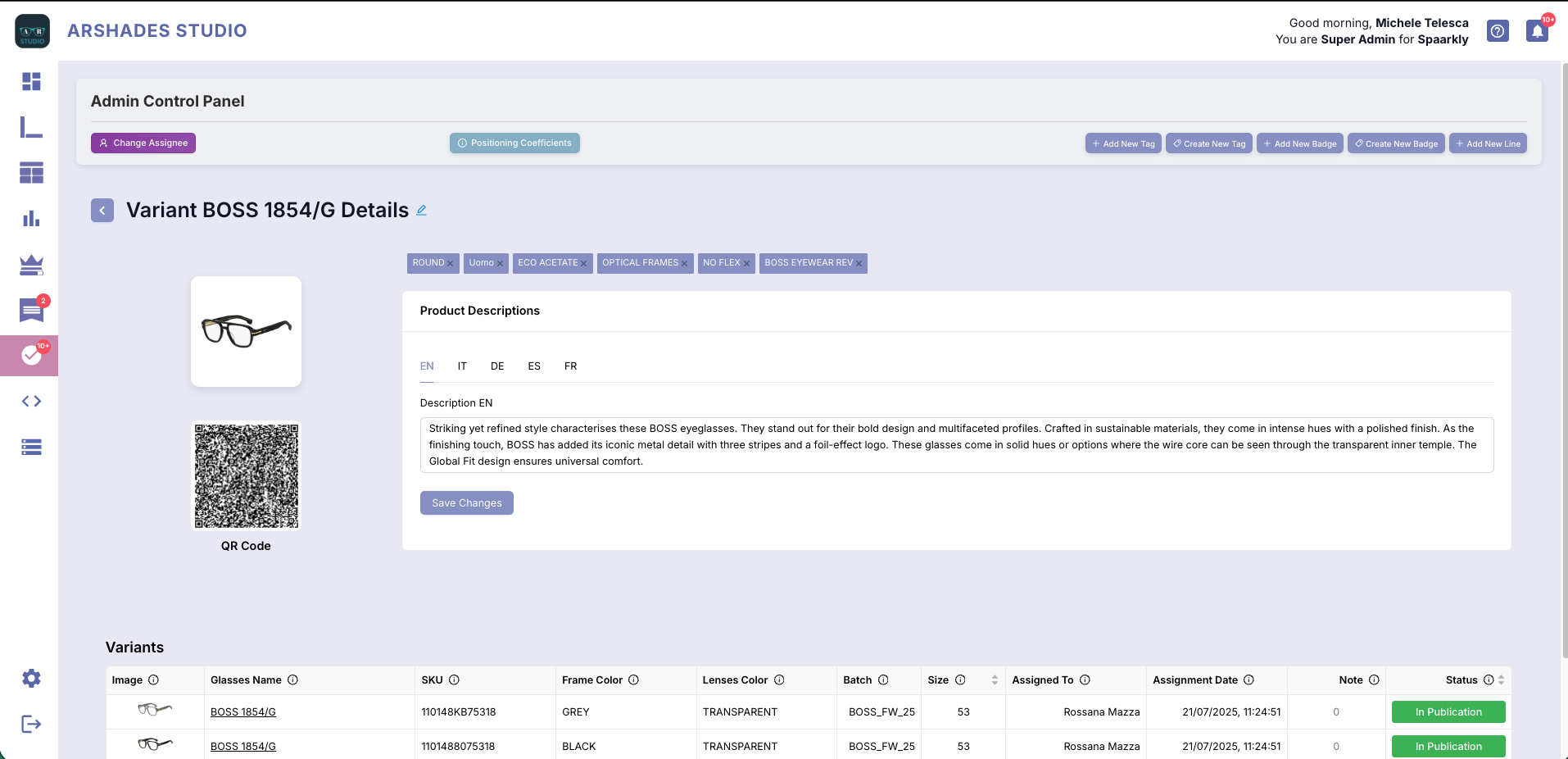Click the Description EN text field
The image size is (1568, 759).
coord(956,445)
